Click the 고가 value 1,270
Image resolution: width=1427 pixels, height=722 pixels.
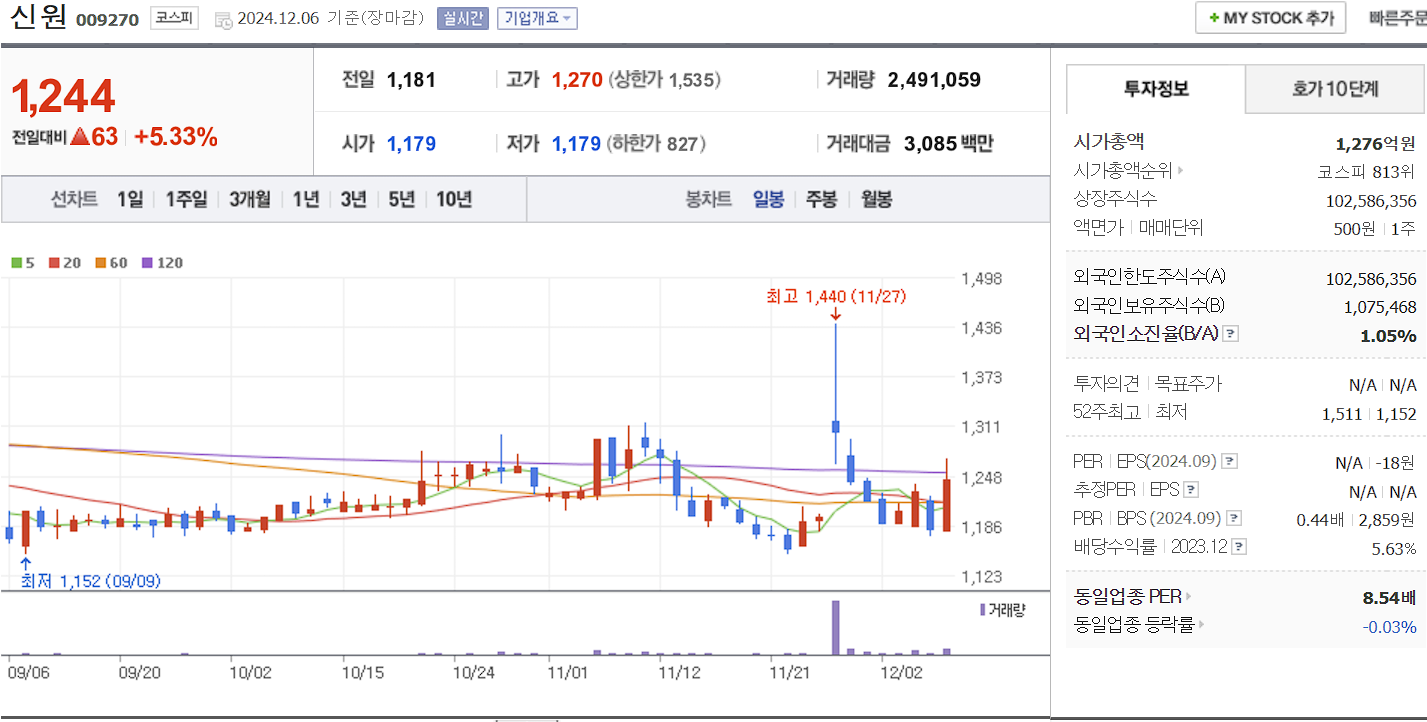click(577, 80)
